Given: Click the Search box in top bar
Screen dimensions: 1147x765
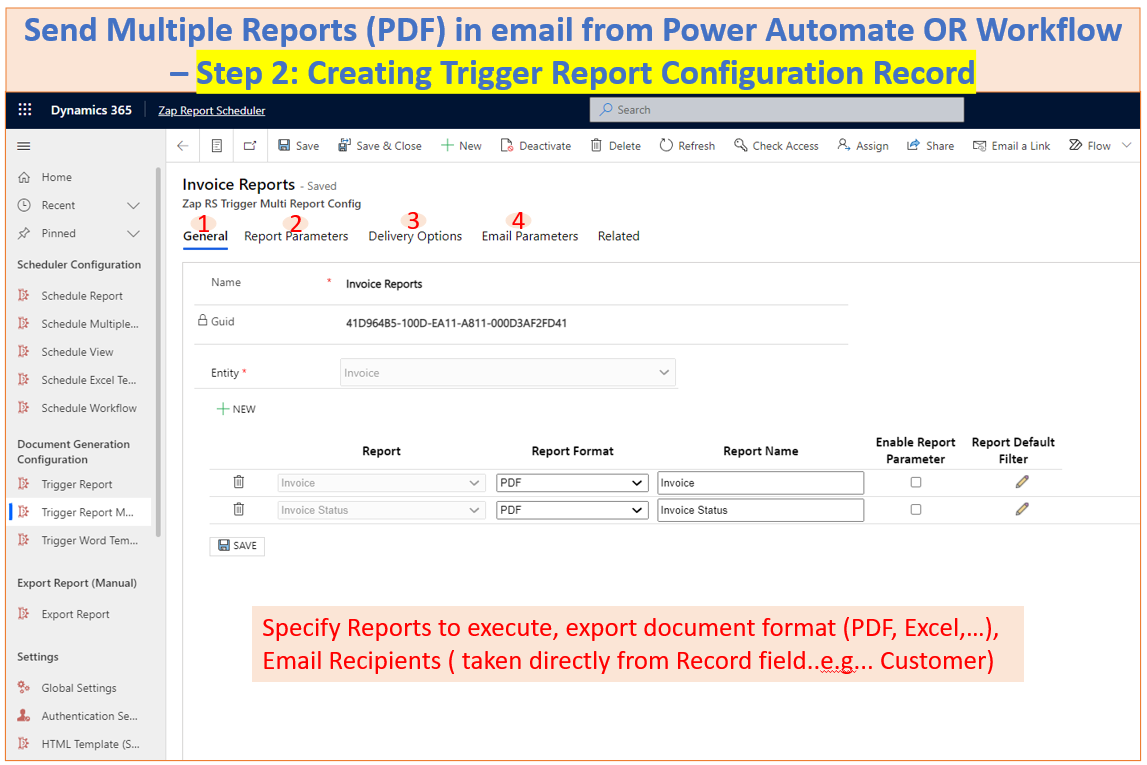Looking at the screenshot, I should [776, 110].
